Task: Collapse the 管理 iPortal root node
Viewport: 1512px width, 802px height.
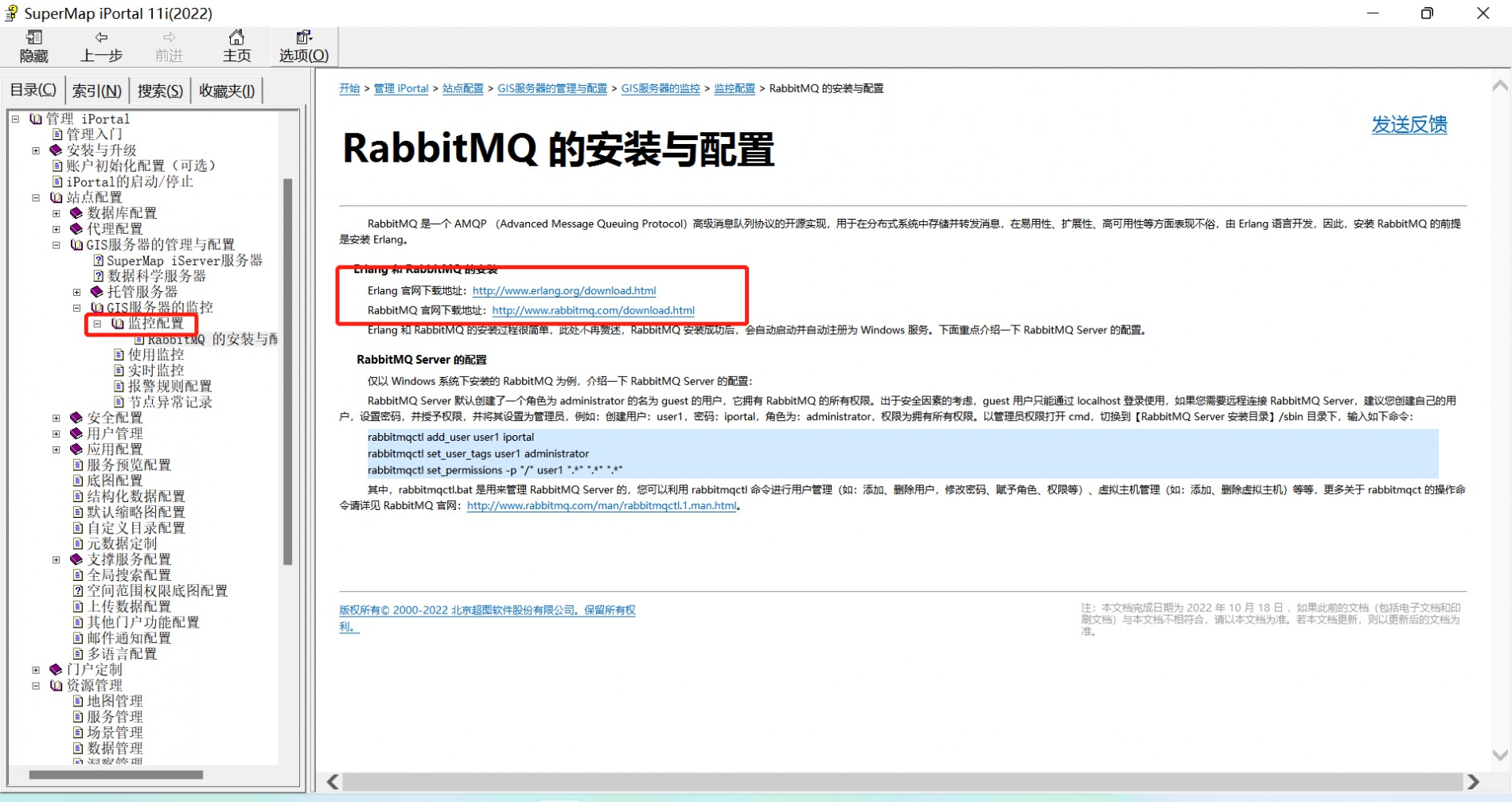Action: click(15, 119)
